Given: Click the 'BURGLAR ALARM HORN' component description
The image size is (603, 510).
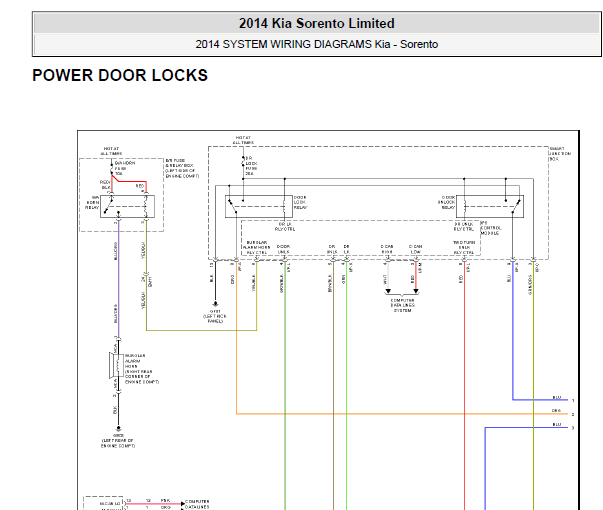Looking at the screenshot, I should pos(142,369).
